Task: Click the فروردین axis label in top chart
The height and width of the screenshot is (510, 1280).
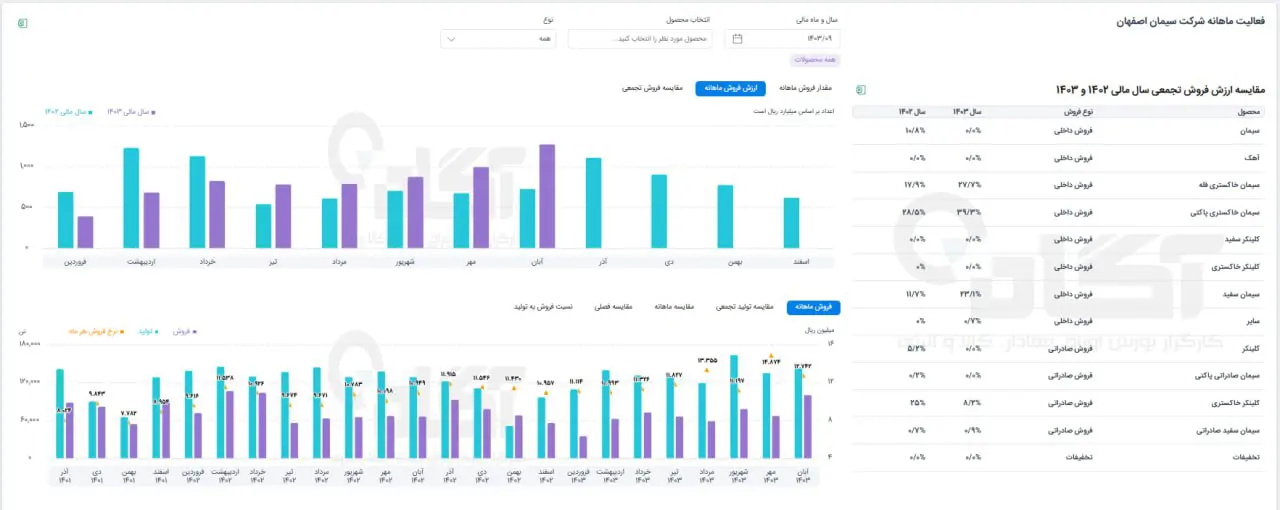Action: (x=77, y=261)
